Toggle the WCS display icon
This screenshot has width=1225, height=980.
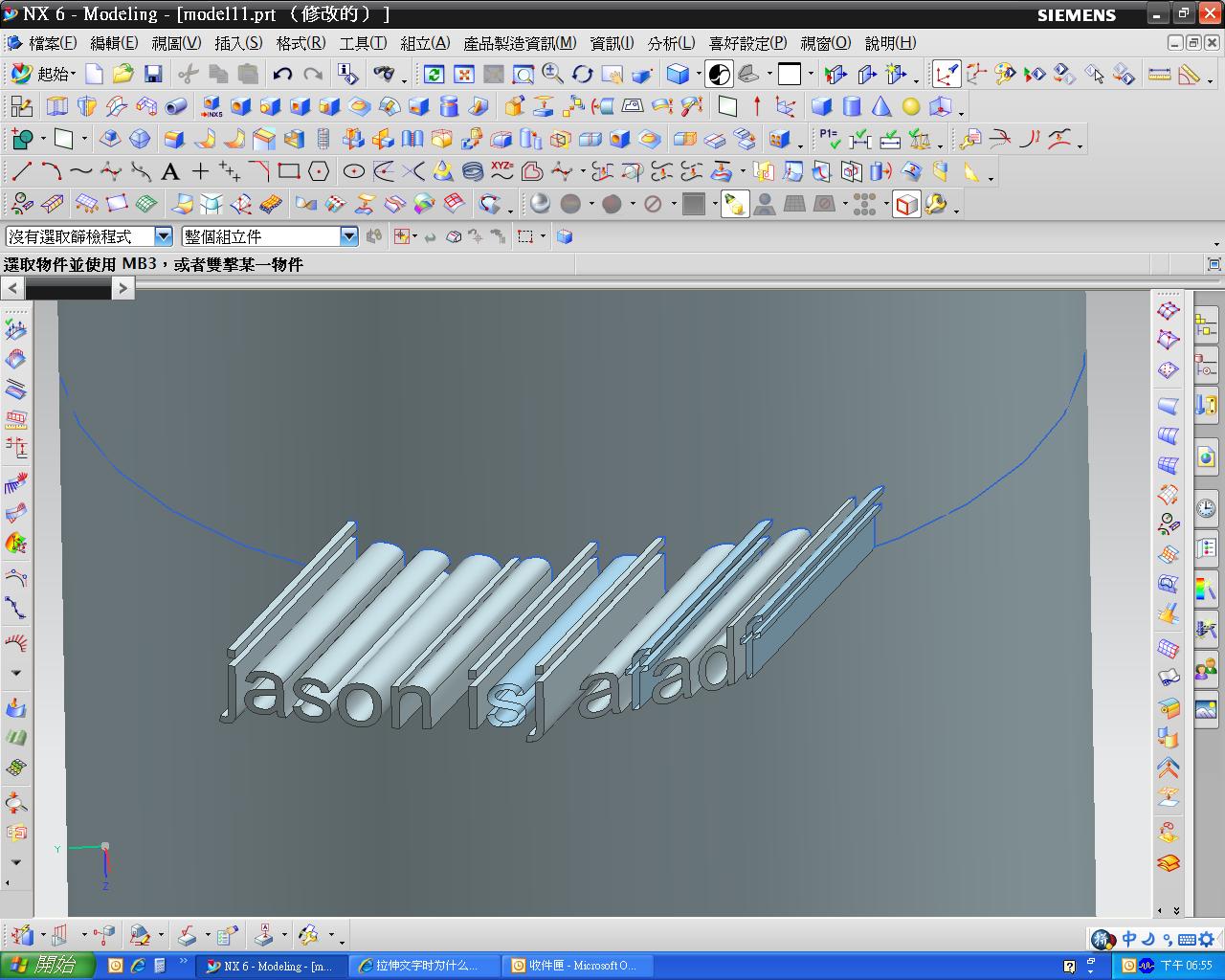pos(947,74)
